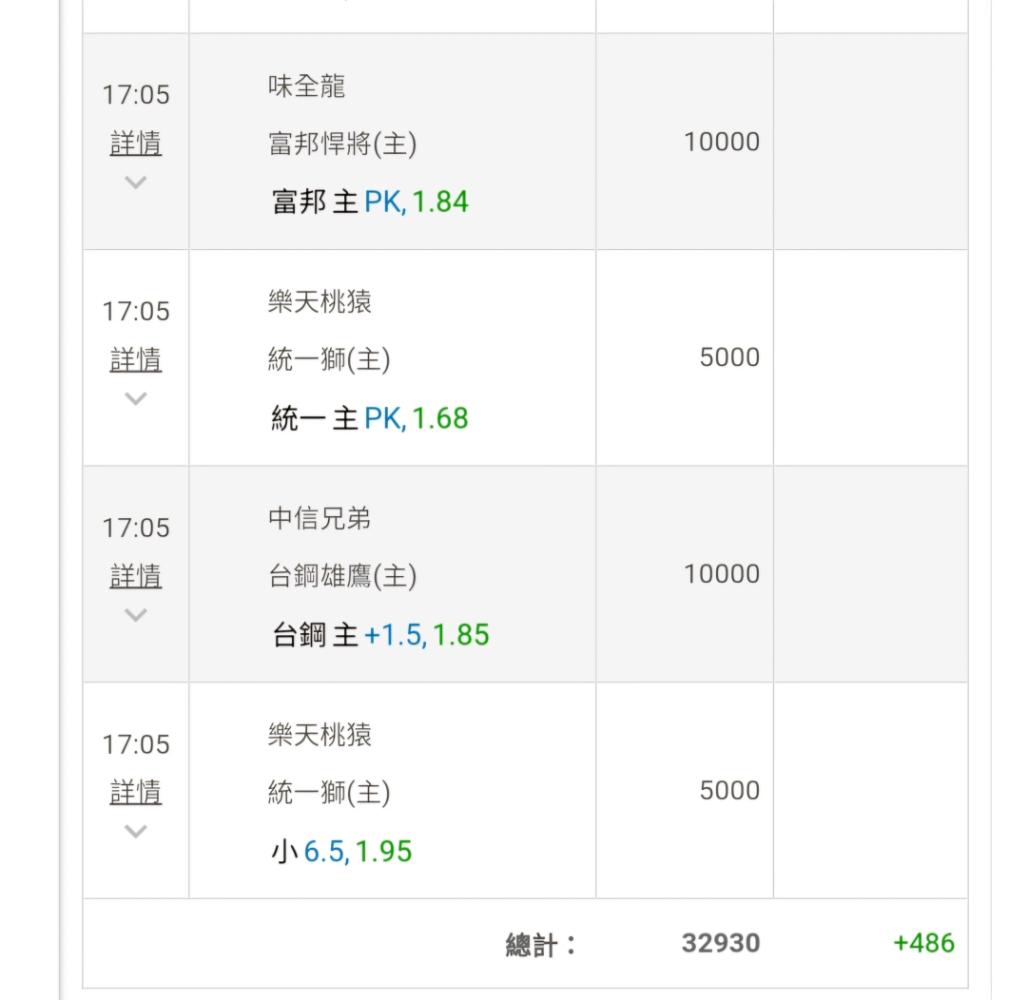Click the 味全龍 team name
This screenshot has height=1000, width=1027.
point(307,86)
